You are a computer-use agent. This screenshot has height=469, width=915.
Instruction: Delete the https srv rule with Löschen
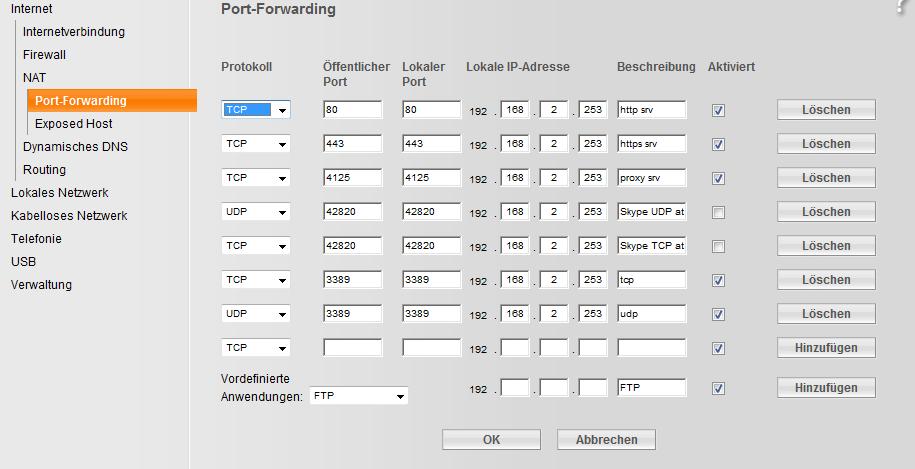(x=826, y=144)
